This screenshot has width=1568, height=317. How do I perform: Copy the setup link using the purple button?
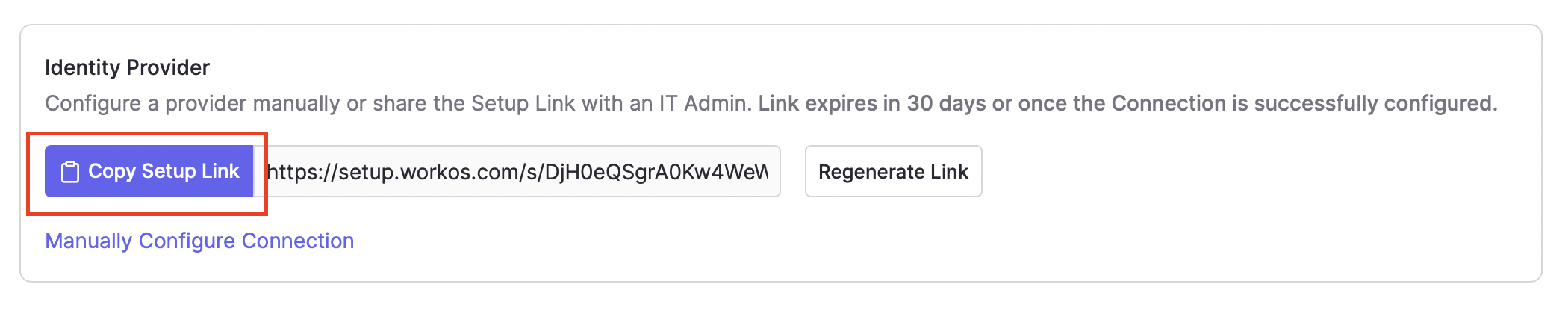tap(149, 172)
